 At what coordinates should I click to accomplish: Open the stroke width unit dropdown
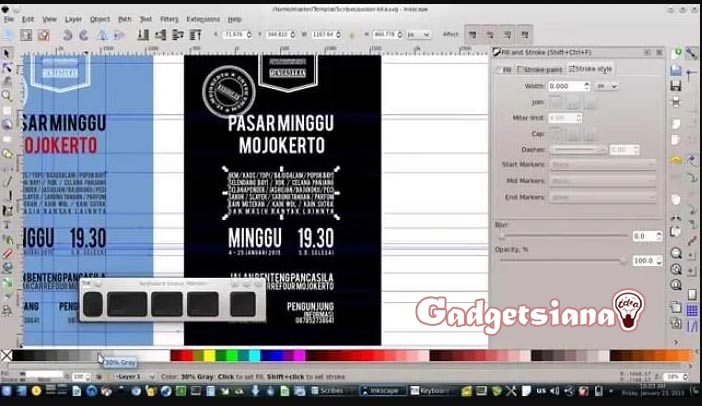point(607,86)
